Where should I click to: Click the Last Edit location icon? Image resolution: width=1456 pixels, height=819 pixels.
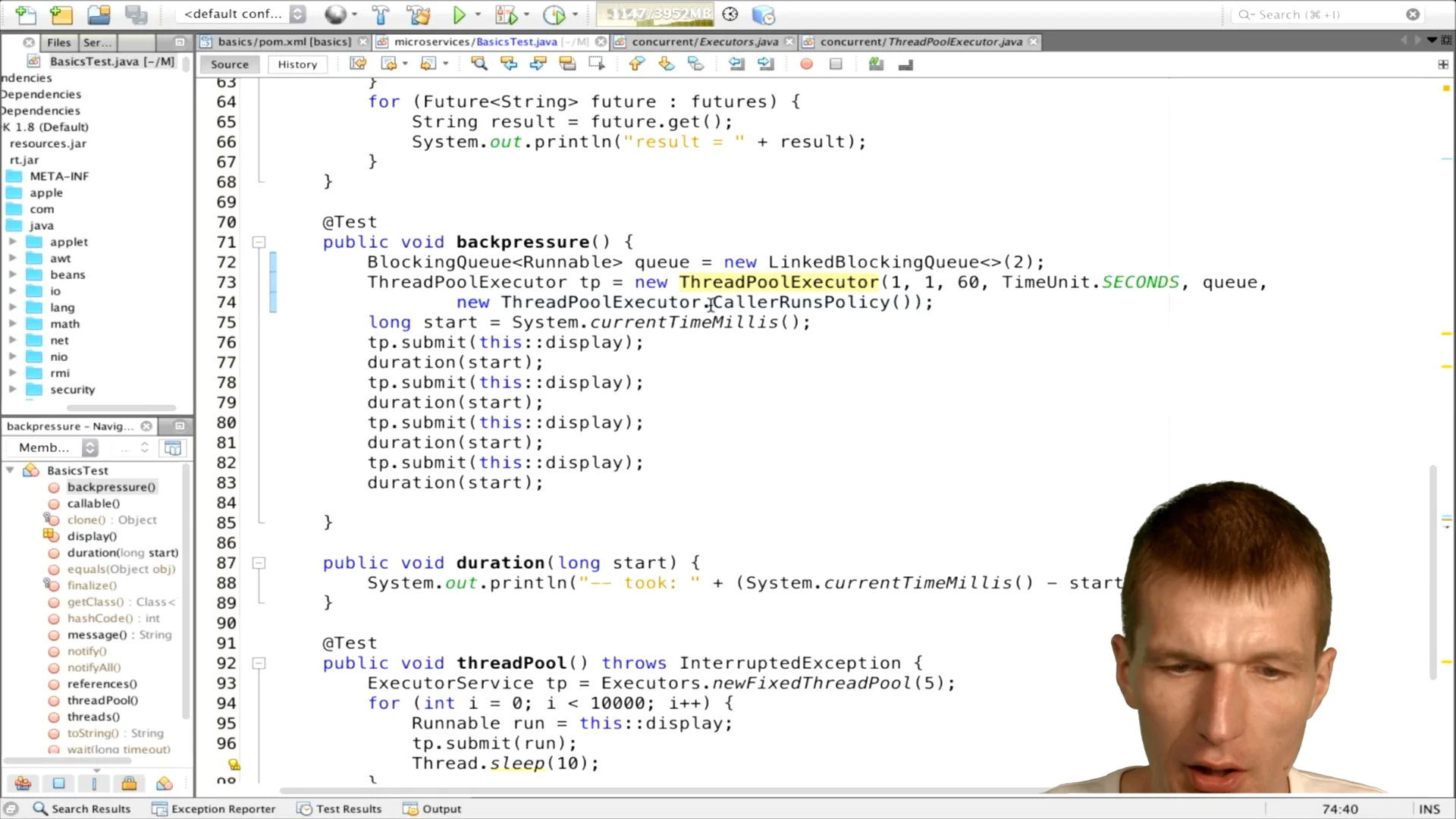(358, 64)
